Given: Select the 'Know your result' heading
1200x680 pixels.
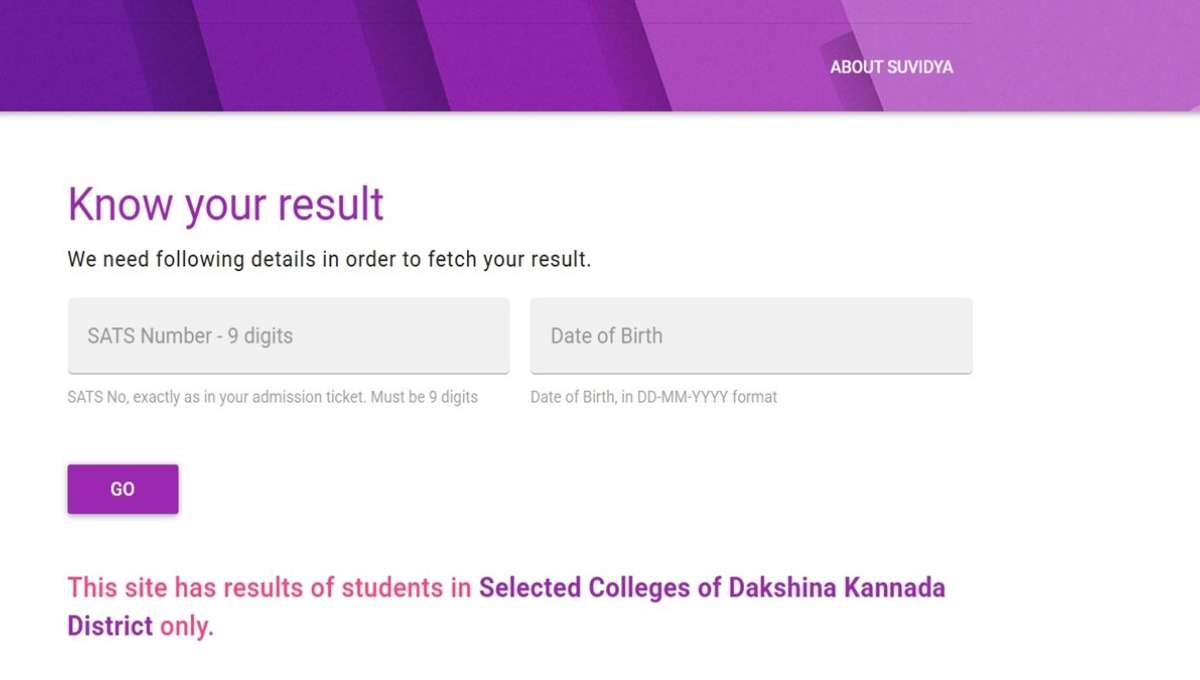Looking at the screenshot, I should tap(224, 204).
